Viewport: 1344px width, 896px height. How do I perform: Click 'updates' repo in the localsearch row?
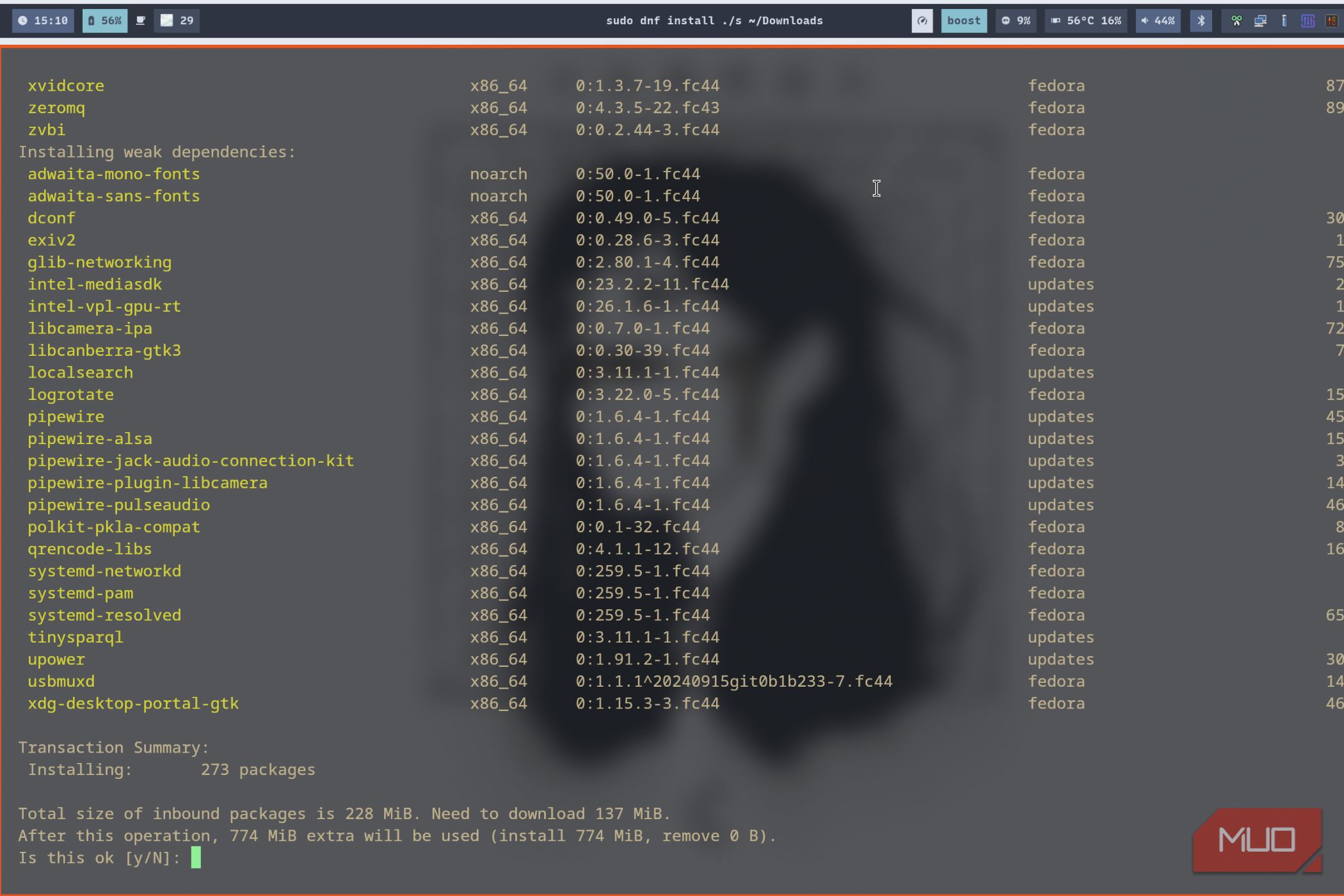click(1060, 372)
